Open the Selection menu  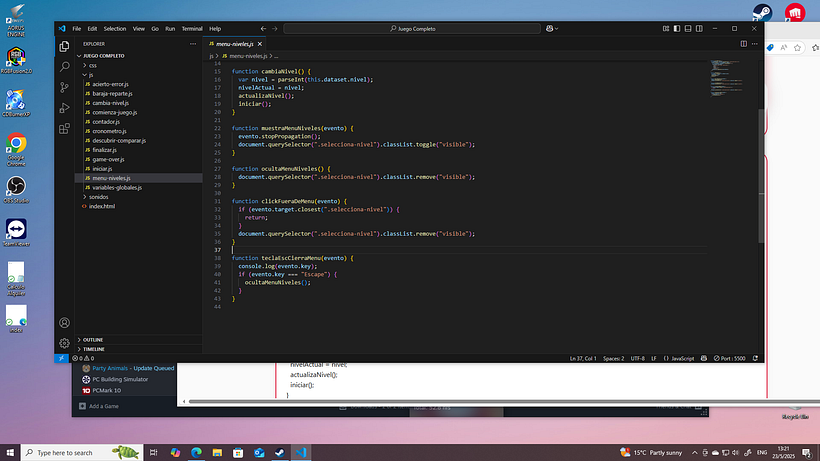click(x=115, y=29)
